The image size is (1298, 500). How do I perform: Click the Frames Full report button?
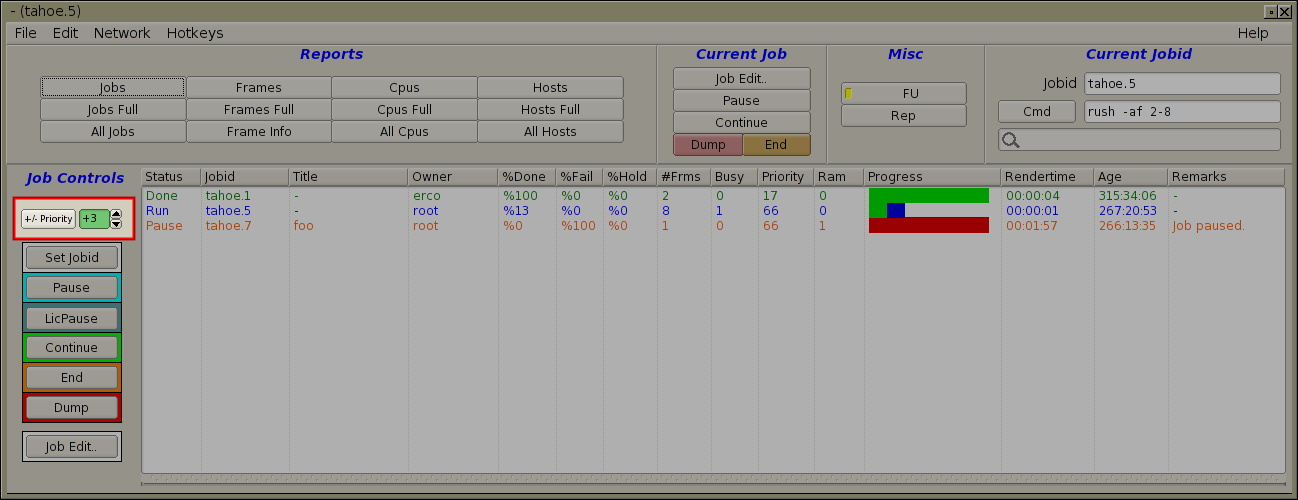[x=259, y=110]
